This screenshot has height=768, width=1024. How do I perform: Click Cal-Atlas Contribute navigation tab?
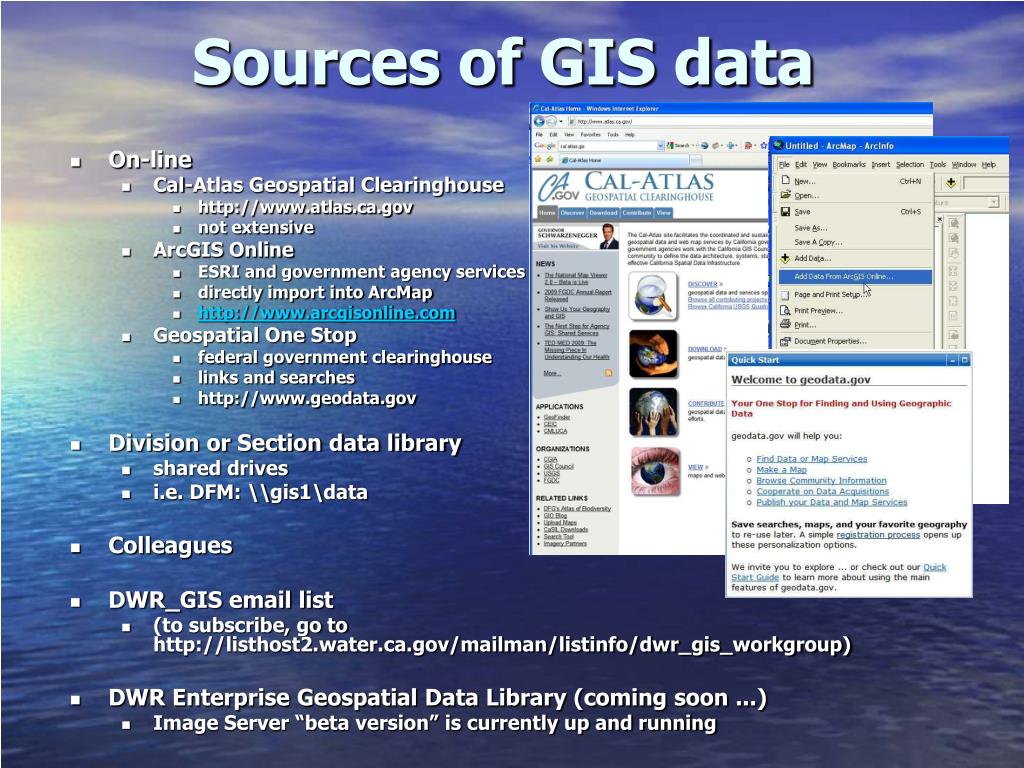(x=637, y=213)
